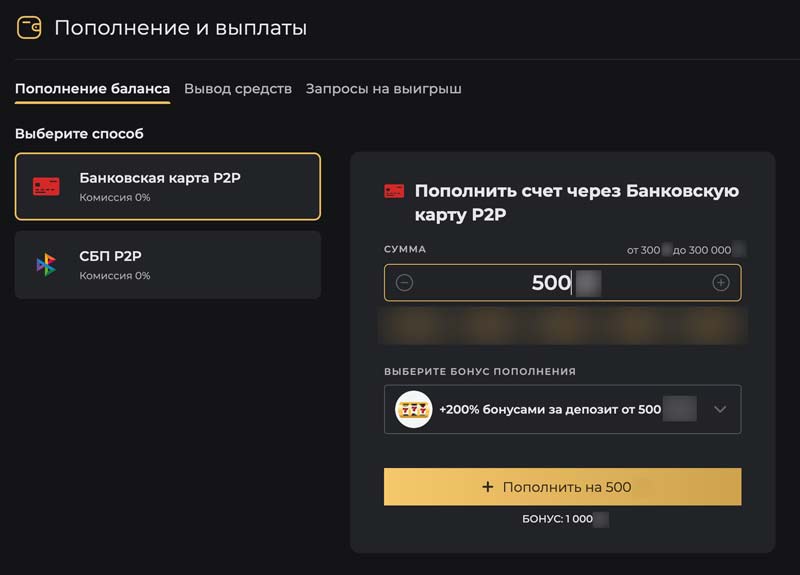The height and width of the screenshot is (575, 800).
Task: Open the deposit bonus selection dropdown
Action: pos(562,409)
